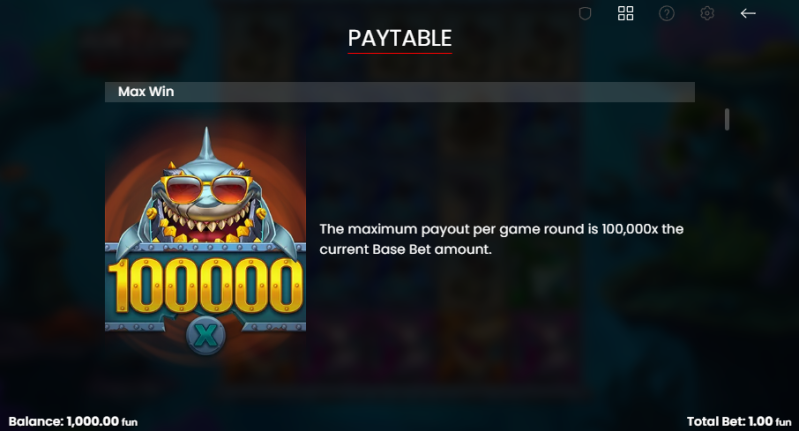Image resolution: width=799 pixels, height=431 pixels.
Task: Click the paytable scrollbar thumb
Action: pos(727,119)
